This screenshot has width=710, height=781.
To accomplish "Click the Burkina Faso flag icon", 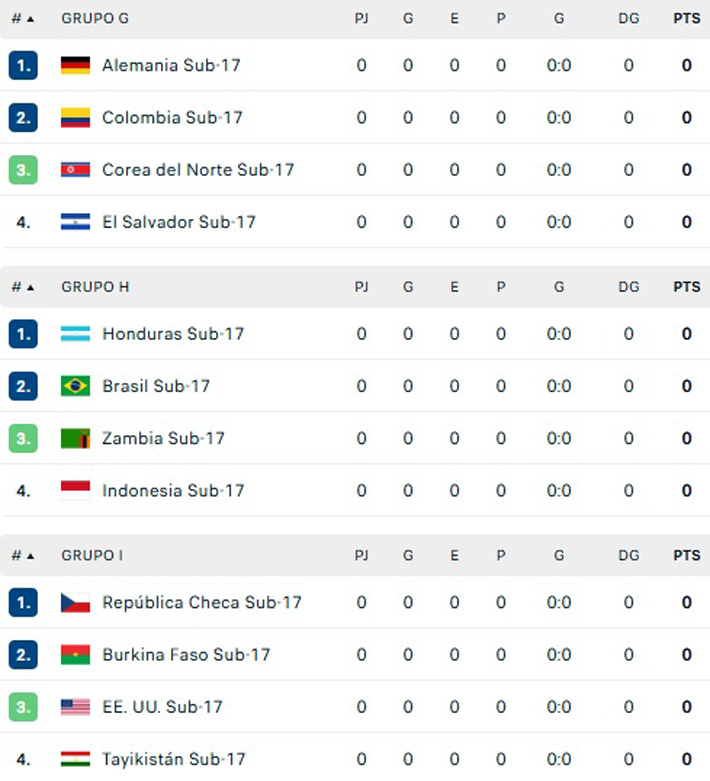I will pyautogui.click(x=75, y=655).
